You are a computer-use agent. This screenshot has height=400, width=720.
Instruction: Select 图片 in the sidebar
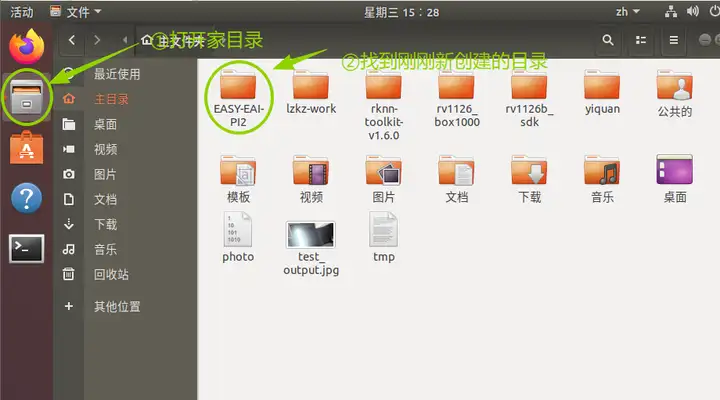click(105, 174)
